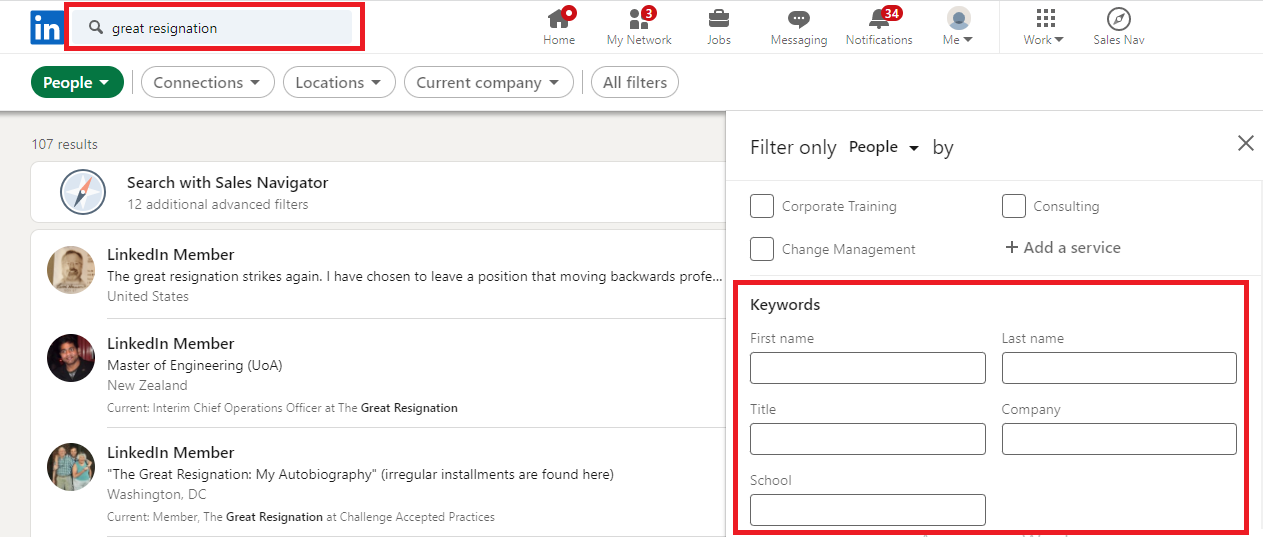Open LinkedIn Member from Washington, DC

[171, 453]
